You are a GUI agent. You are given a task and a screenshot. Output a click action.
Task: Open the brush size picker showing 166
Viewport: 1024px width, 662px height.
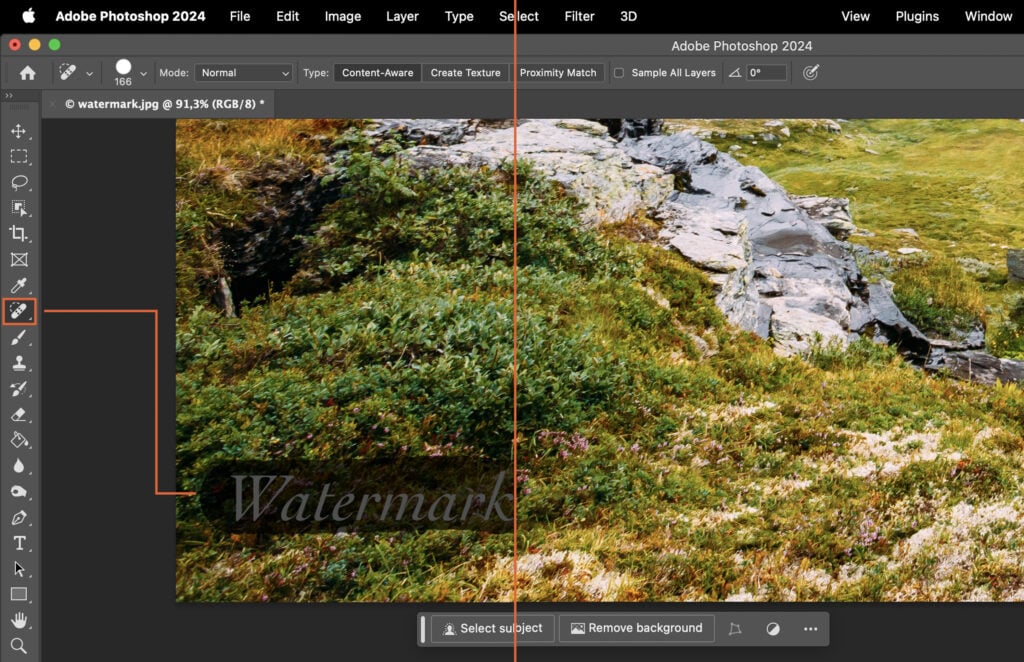pos(122,68)
